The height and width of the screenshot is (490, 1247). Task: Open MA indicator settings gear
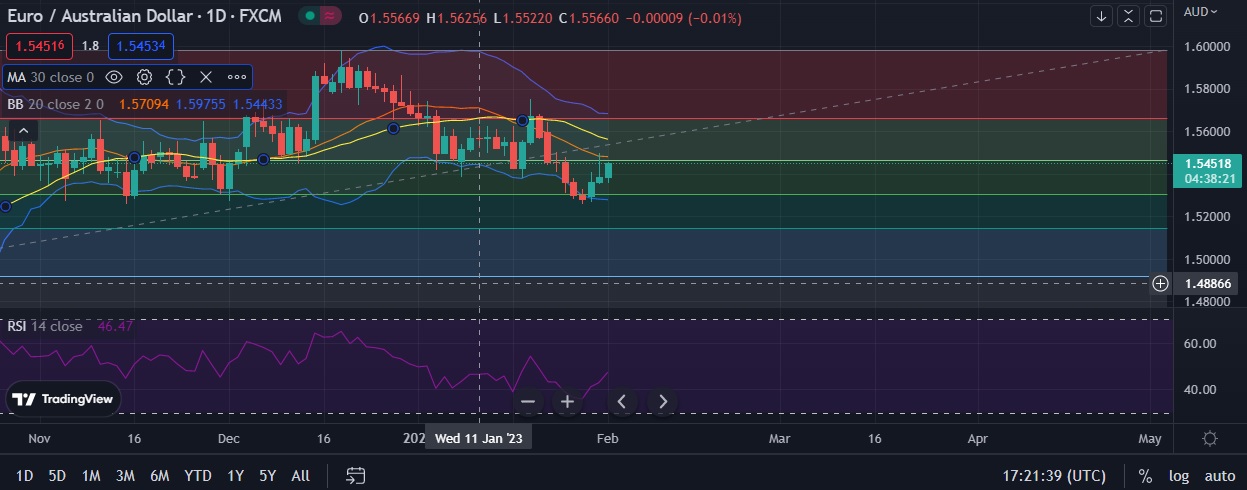coord(145,77)
